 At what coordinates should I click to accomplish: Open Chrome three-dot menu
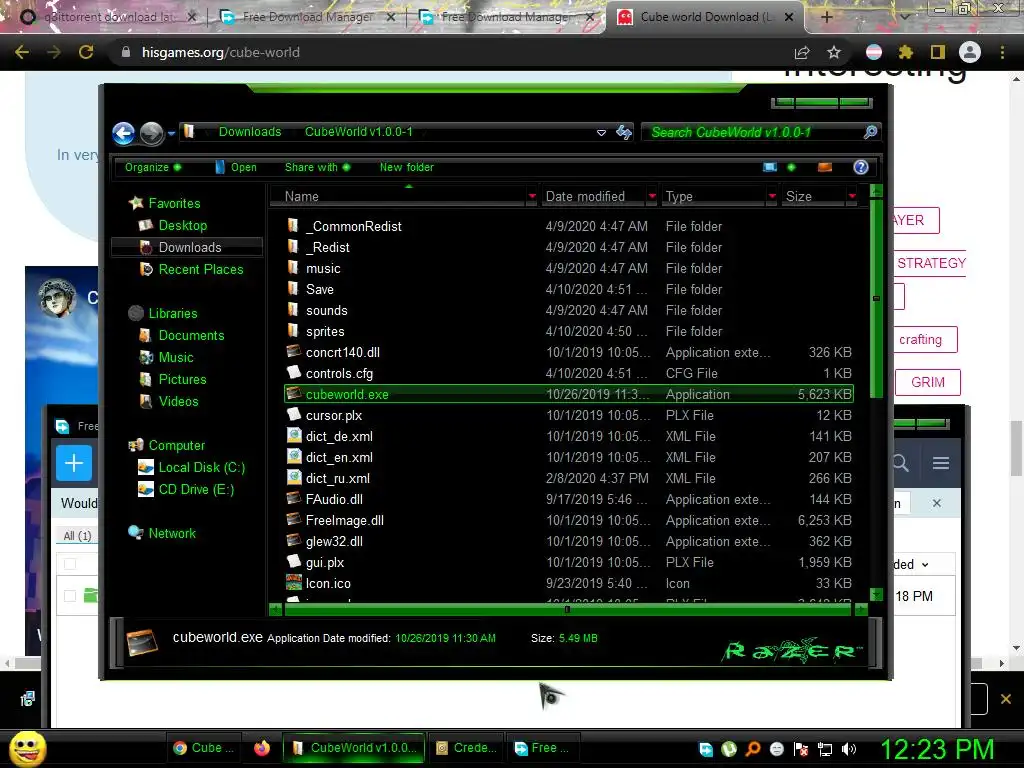1002,52
